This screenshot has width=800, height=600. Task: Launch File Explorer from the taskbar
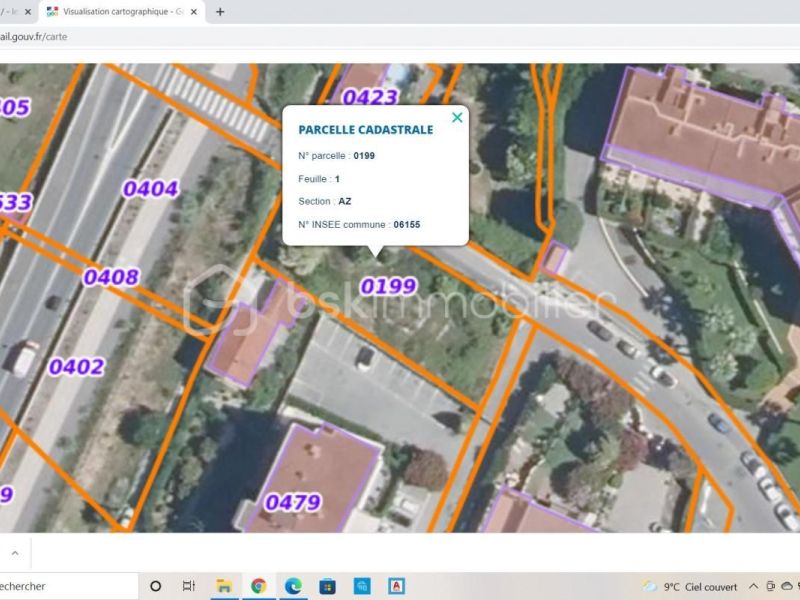pyautogui.click(x=224, y=586)
